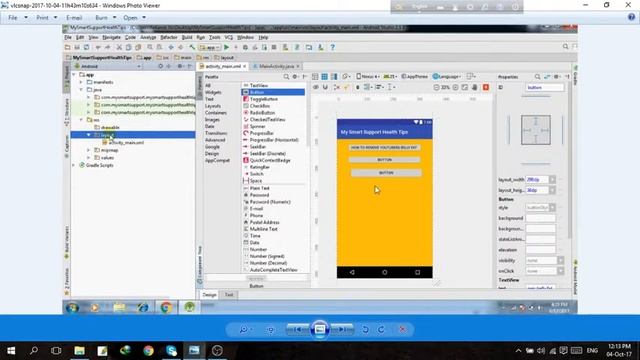Rotate the photo counterclockwise
The height and width of the screenshot is (360, 640).
click(365, 329)
